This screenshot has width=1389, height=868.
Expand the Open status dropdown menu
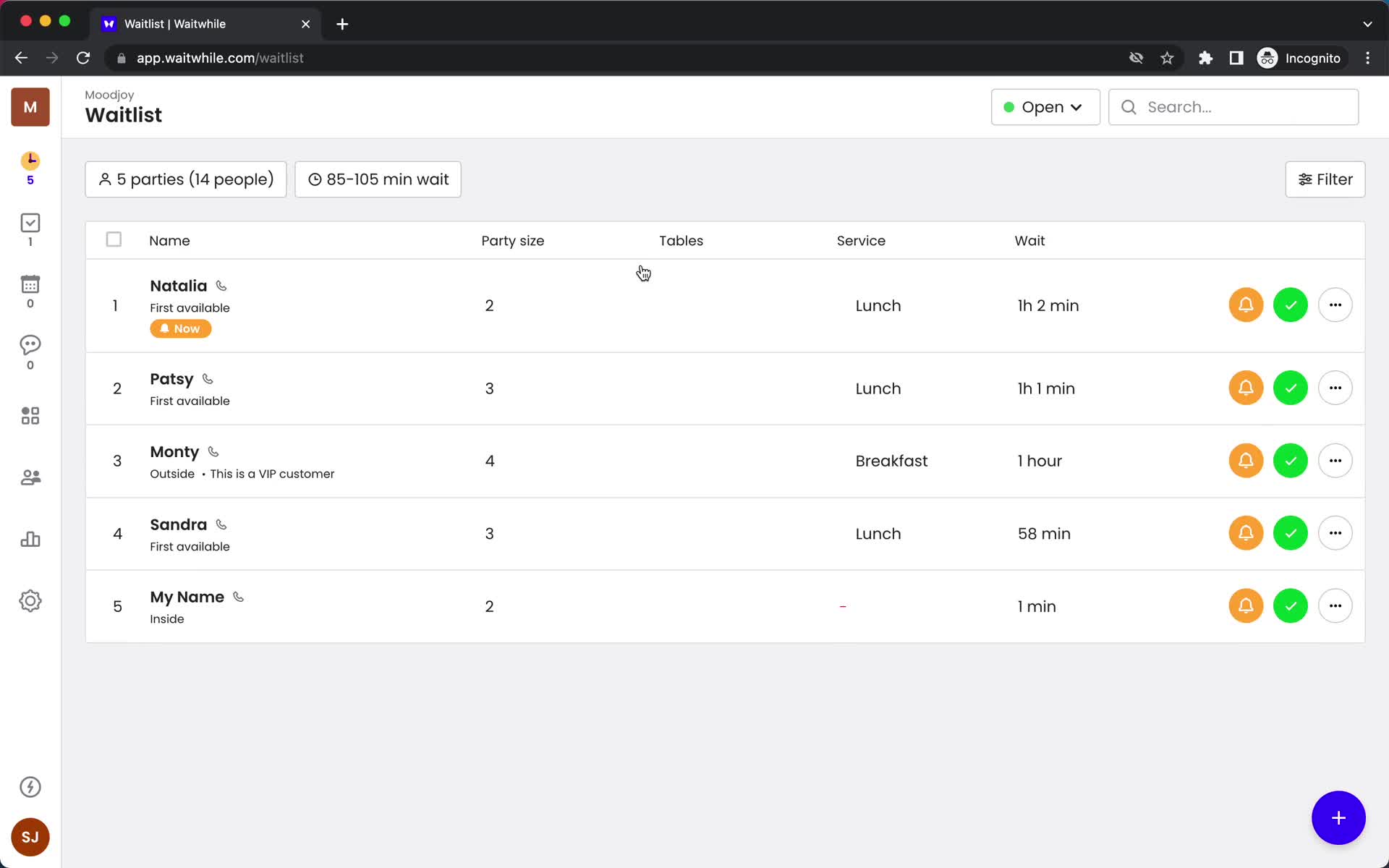(x=1045, y=107)
